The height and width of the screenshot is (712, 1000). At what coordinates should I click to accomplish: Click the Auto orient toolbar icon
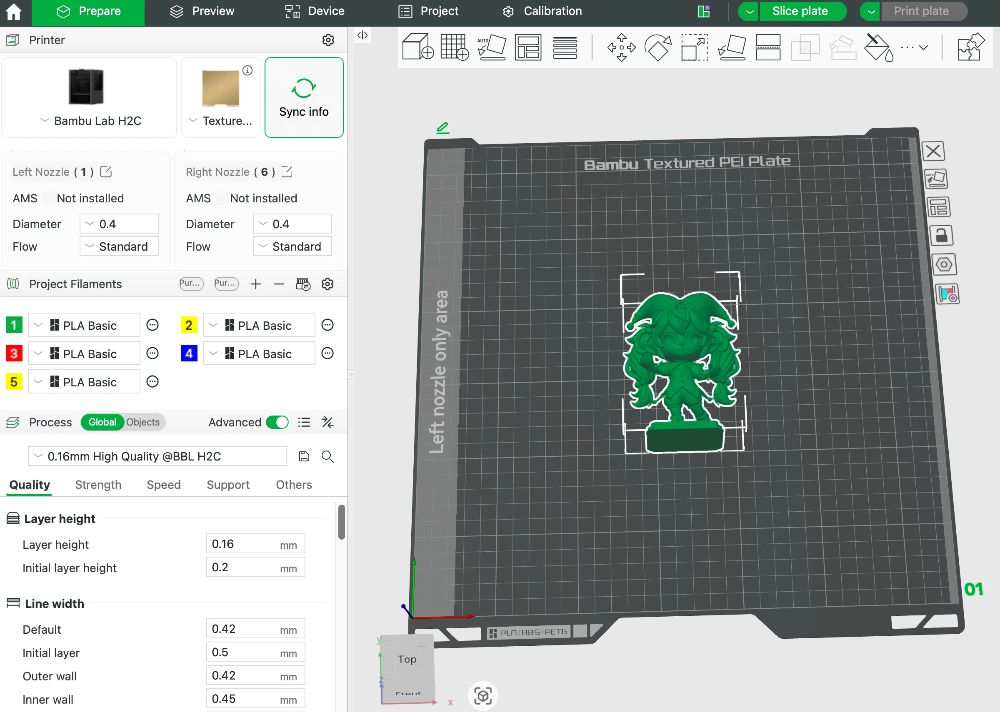pos(491,47)
